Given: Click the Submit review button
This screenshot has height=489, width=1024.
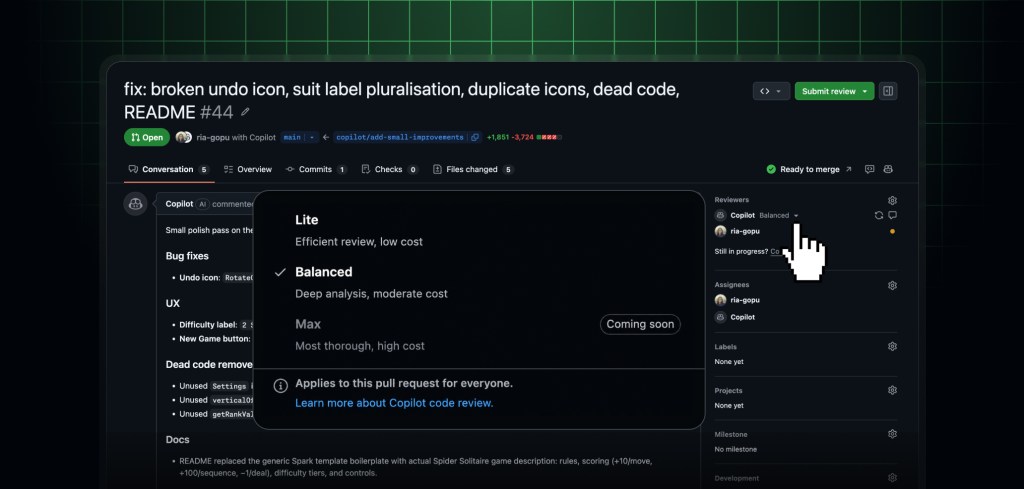Looking at the screenshot, I should pyautogui.click(x=828, y=91).
